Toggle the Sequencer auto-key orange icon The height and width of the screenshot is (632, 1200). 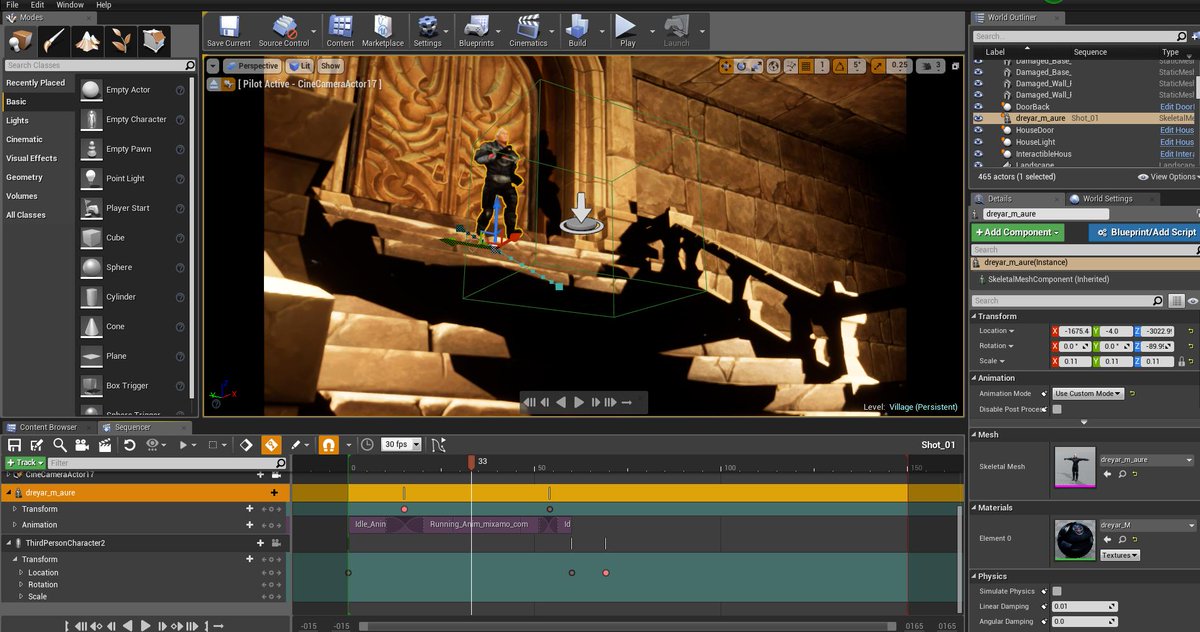click(x=271, y=445)
